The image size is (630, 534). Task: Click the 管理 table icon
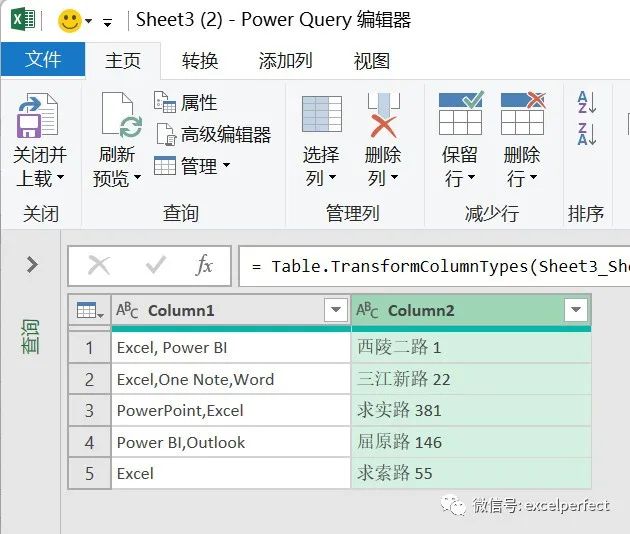165,165
